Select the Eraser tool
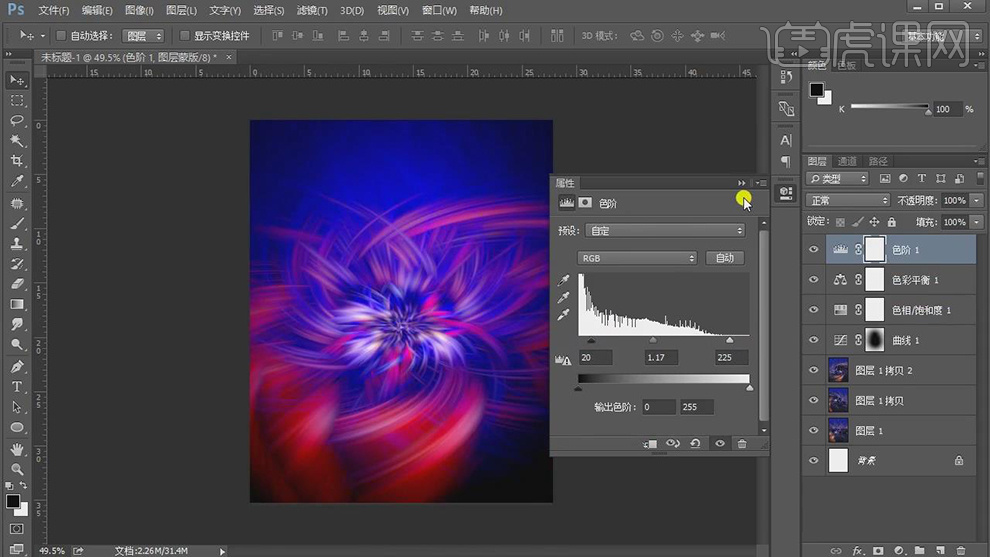The height and width of the screenshot is (557, 990). click(x=17, y=284)
